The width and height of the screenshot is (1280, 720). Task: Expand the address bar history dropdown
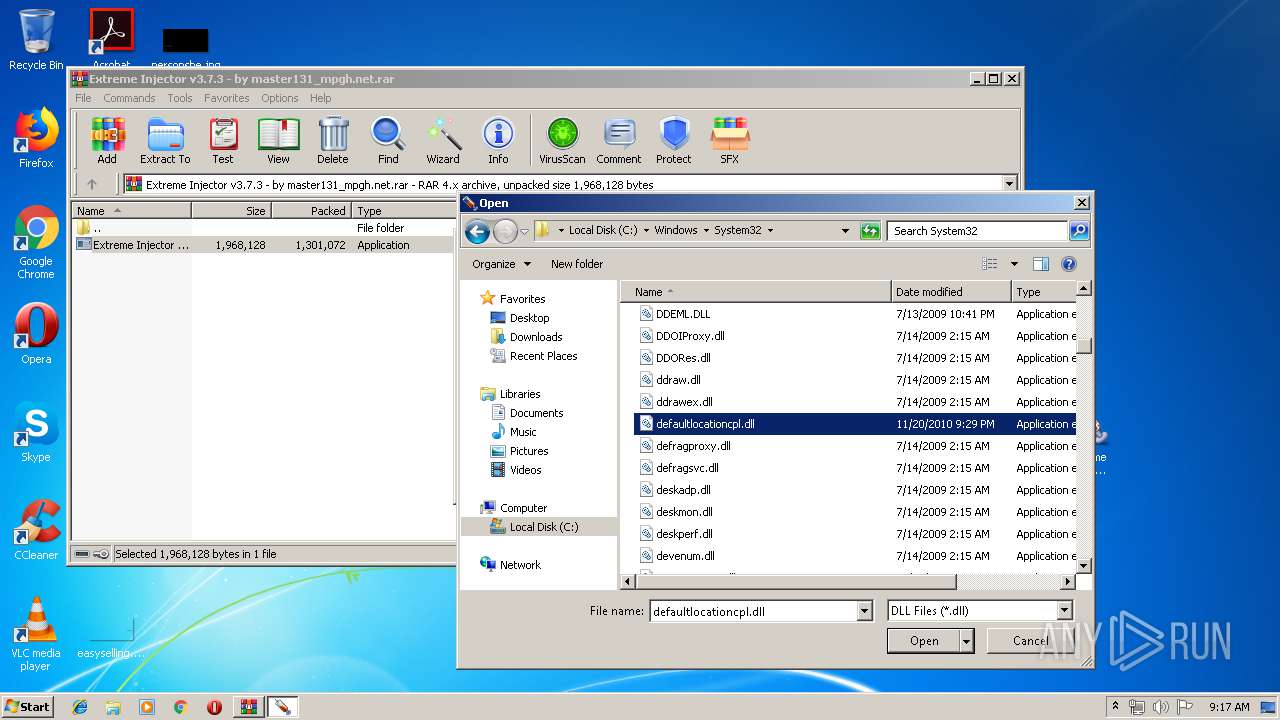[x=846, y=230]
